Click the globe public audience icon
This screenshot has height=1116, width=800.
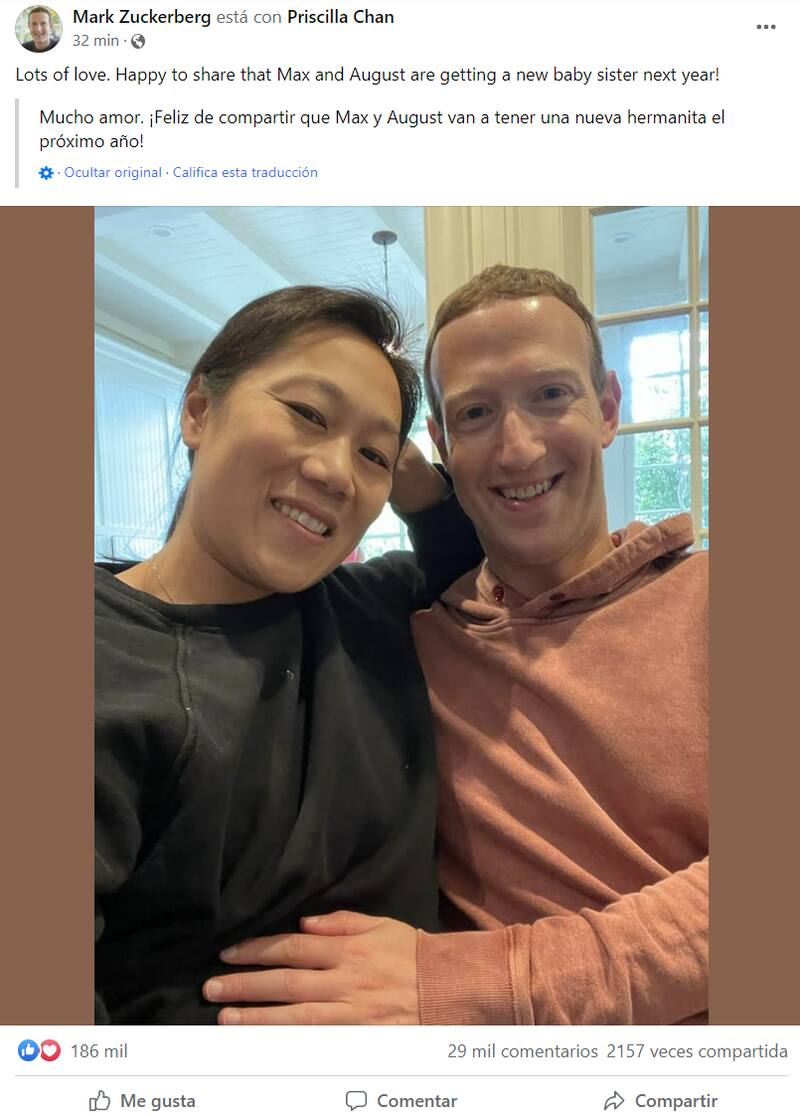(138, 41)
